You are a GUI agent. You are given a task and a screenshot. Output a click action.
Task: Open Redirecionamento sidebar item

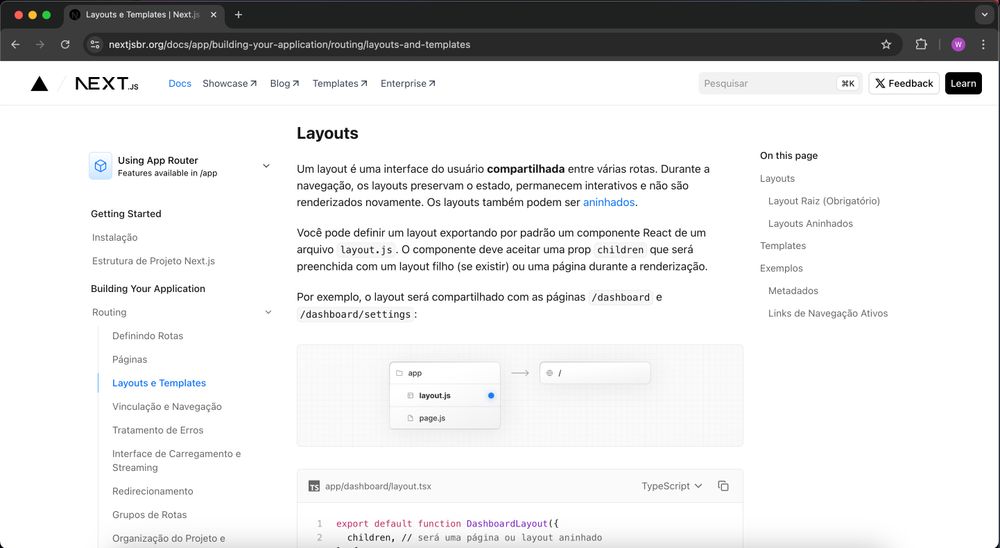pos(152,491)
